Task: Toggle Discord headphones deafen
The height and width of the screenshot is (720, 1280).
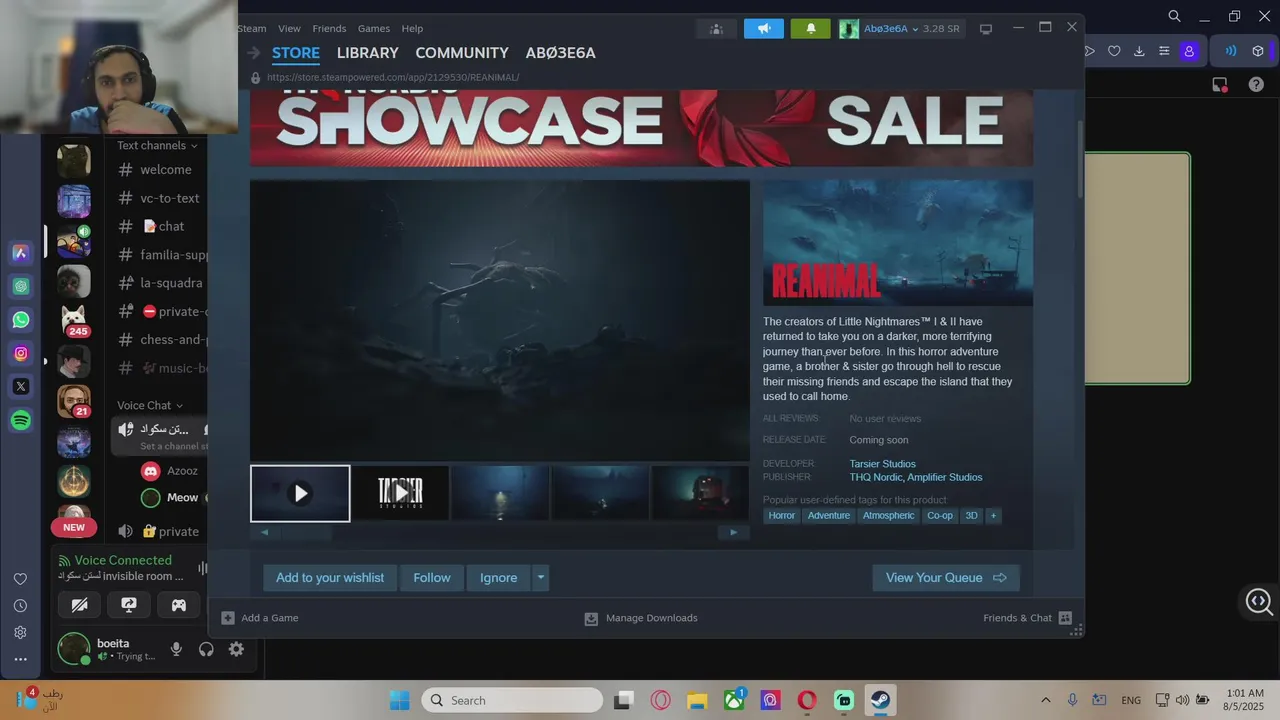Action: pos(206,649)
